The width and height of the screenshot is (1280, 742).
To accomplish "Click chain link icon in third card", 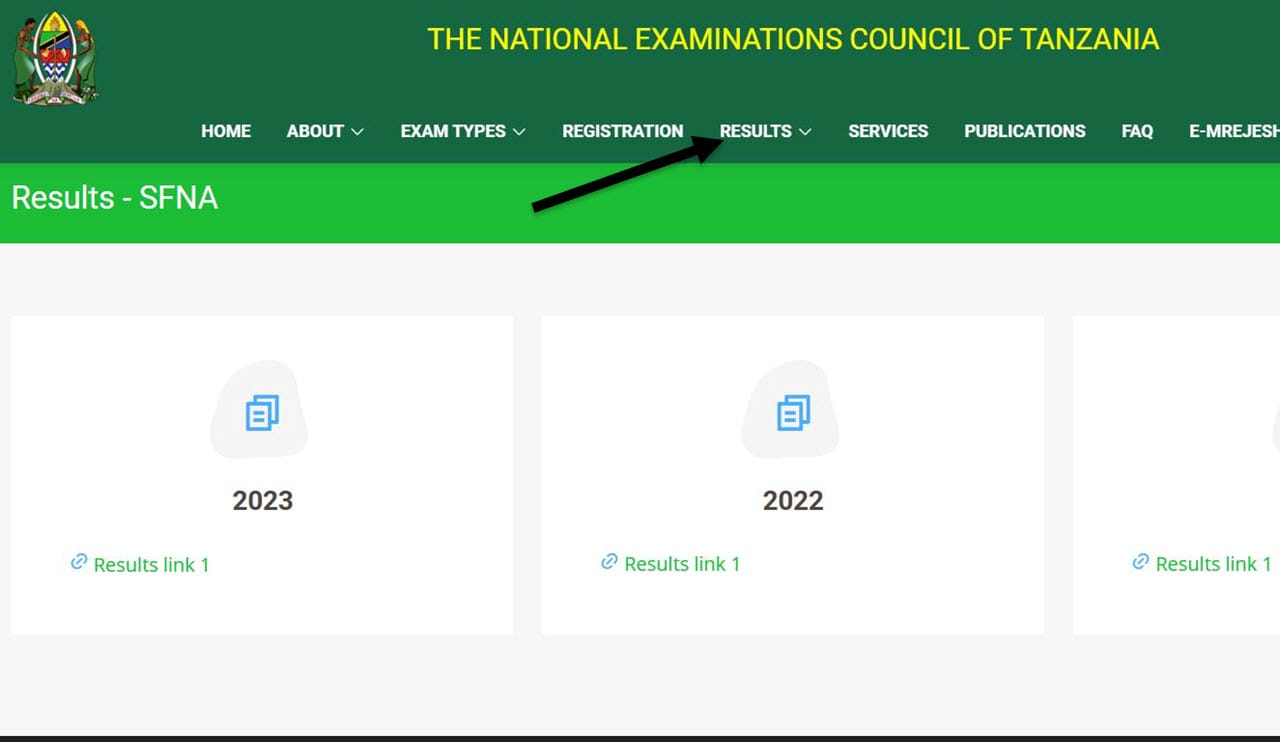I will [1140, 563].
